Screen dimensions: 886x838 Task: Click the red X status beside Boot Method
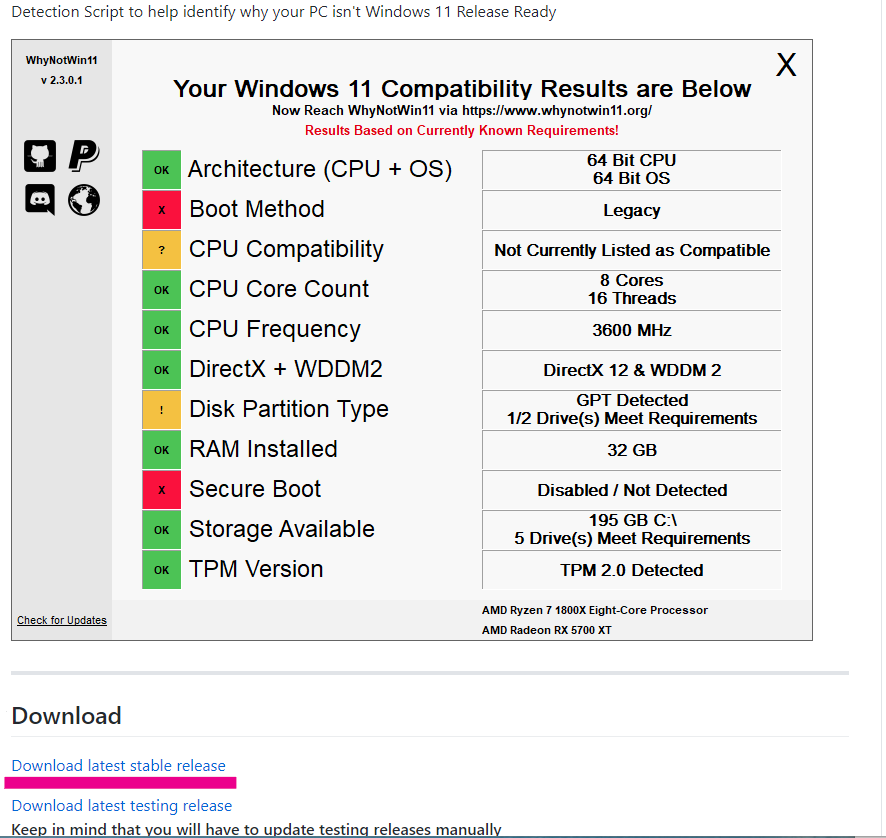(x=162, y=210)
